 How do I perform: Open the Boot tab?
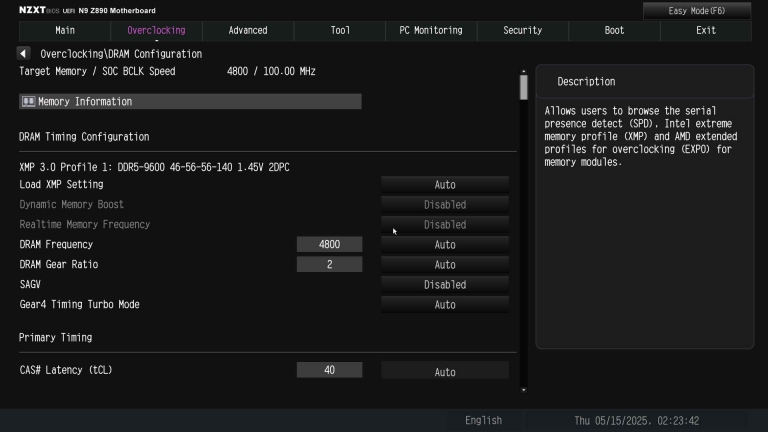point(614,30)
